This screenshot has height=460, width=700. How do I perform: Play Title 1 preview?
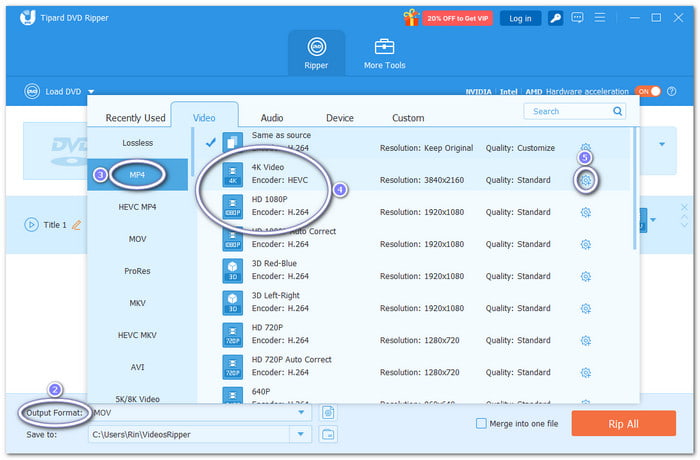tap(31, 224)
